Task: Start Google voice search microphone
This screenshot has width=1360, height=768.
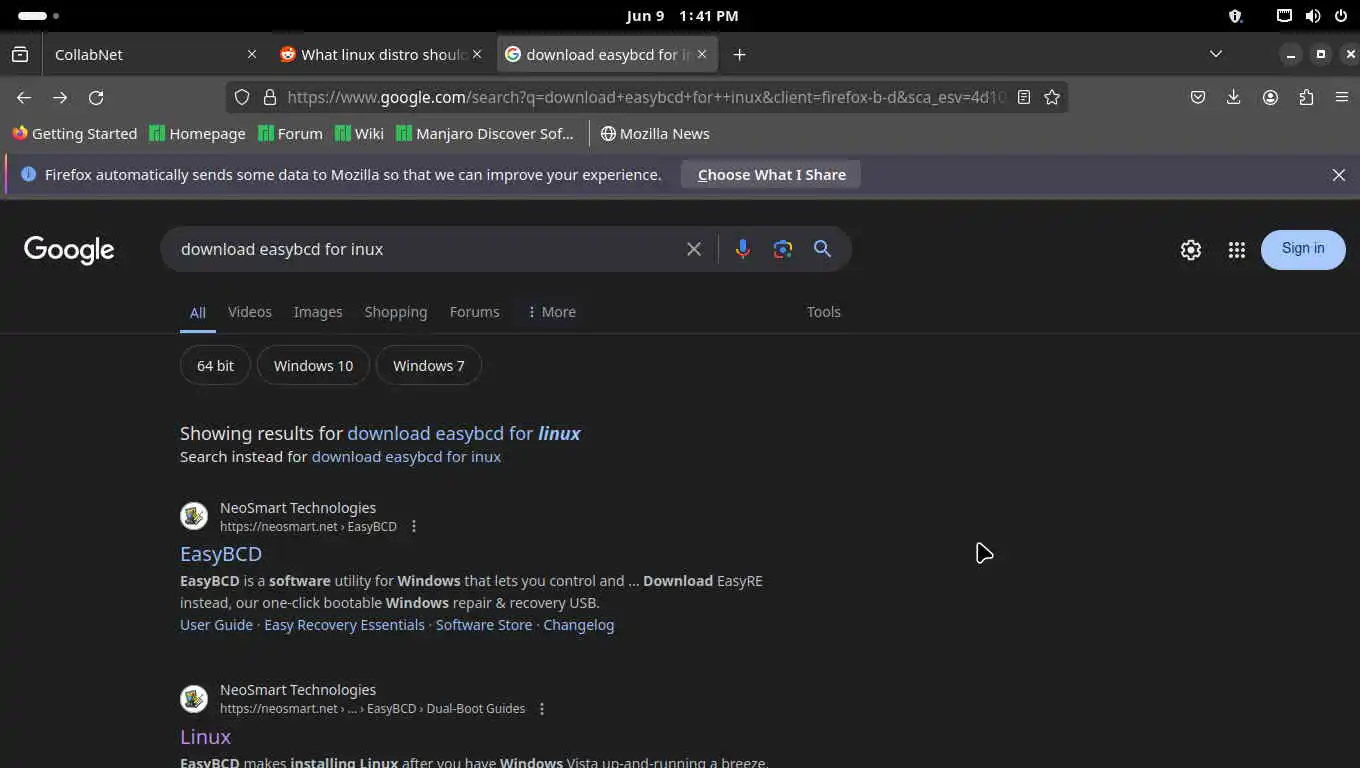Action: [x=742, y=249]
